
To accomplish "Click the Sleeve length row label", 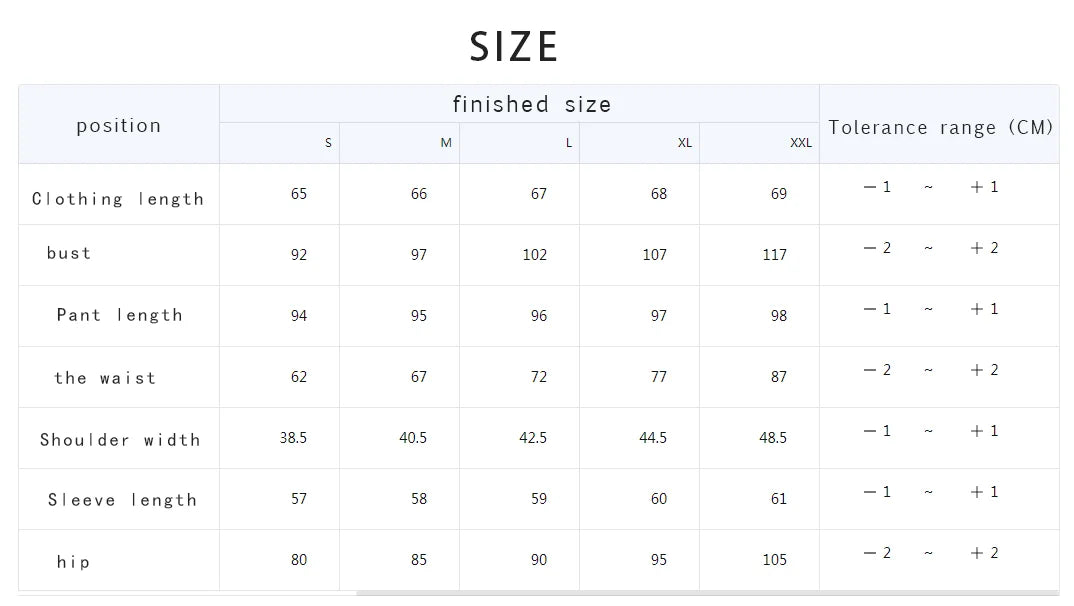I will [x=122, y=500].
